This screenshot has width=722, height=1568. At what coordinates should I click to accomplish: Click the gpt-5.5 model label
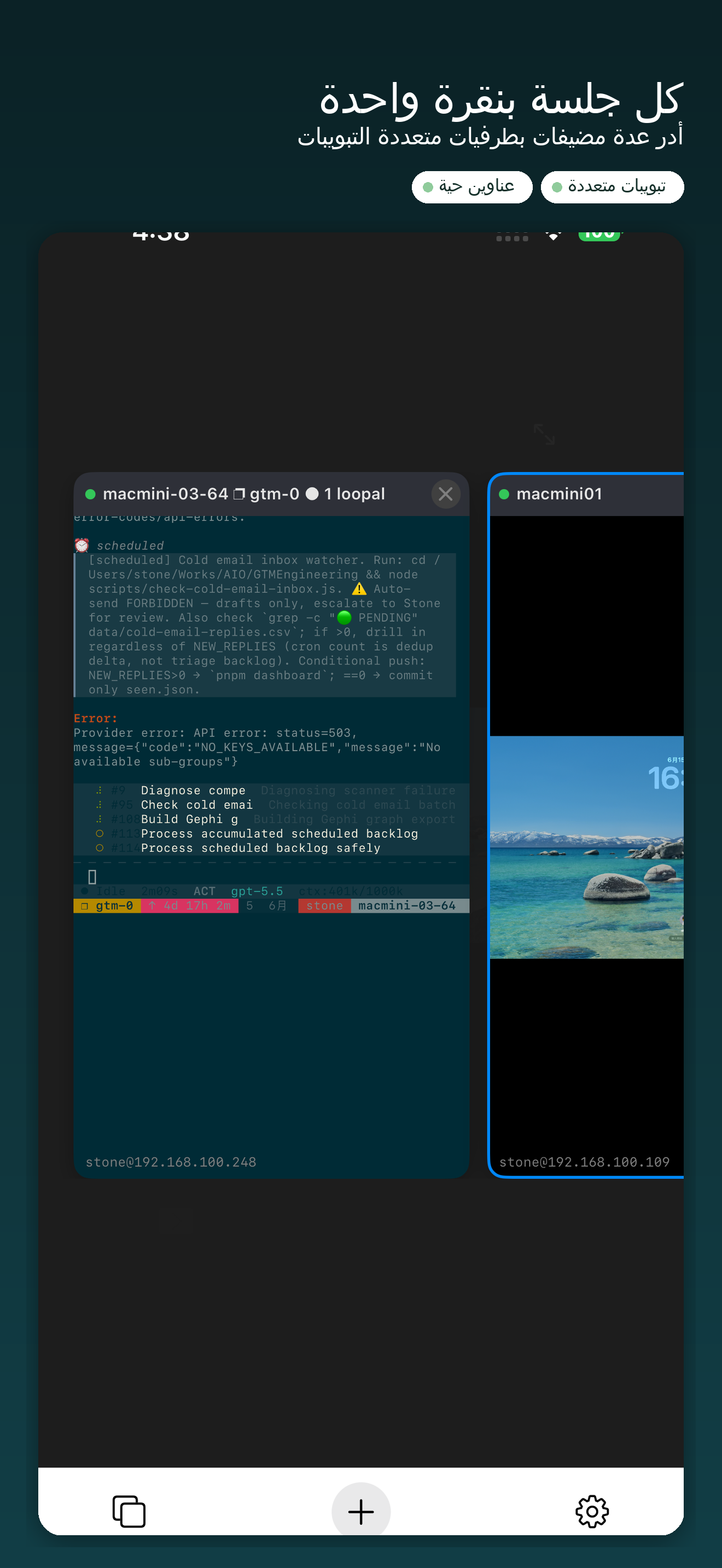[257, 891]
